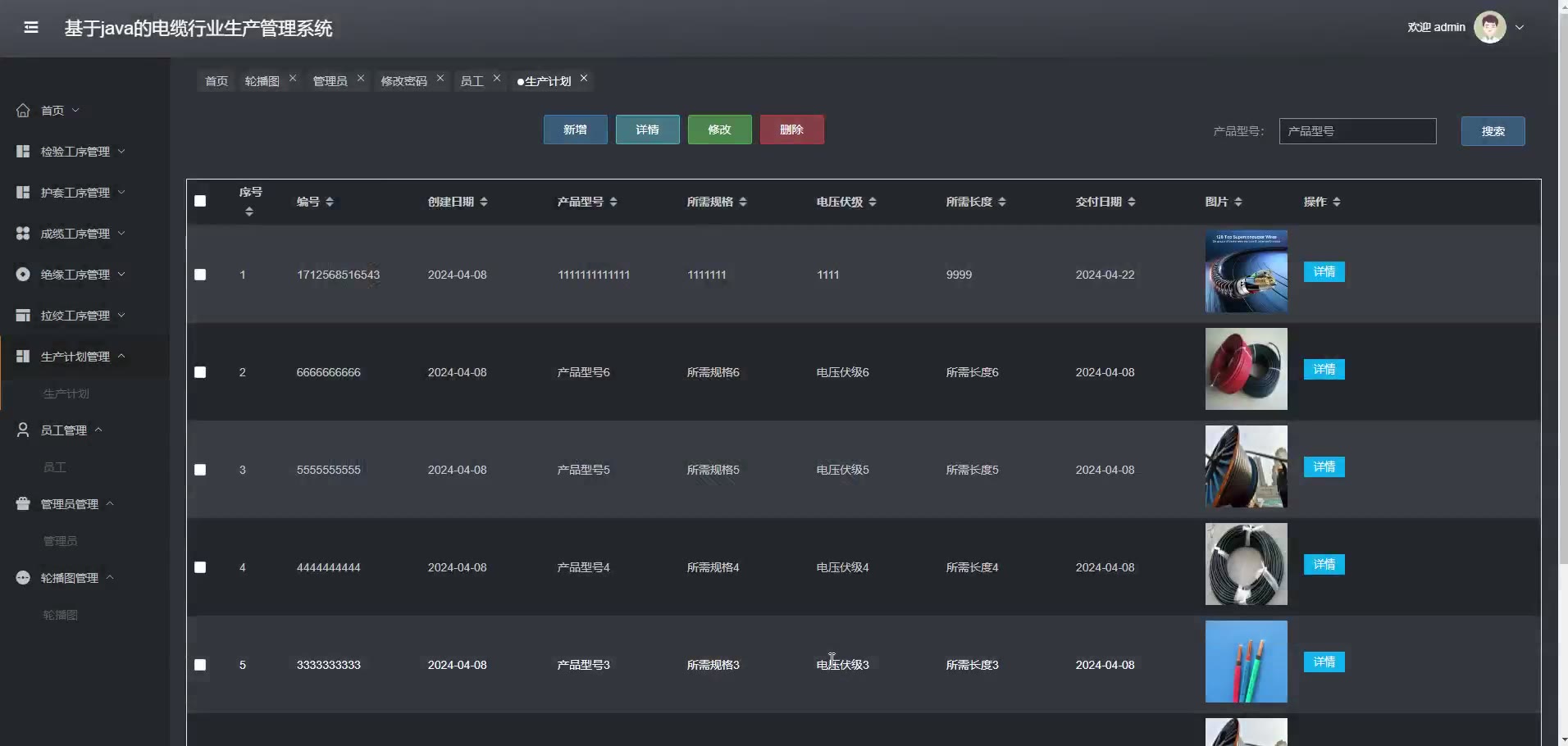Sort by 编号 column arrows
This screenshot has width=1568, height=746.
tap(330, 202)
